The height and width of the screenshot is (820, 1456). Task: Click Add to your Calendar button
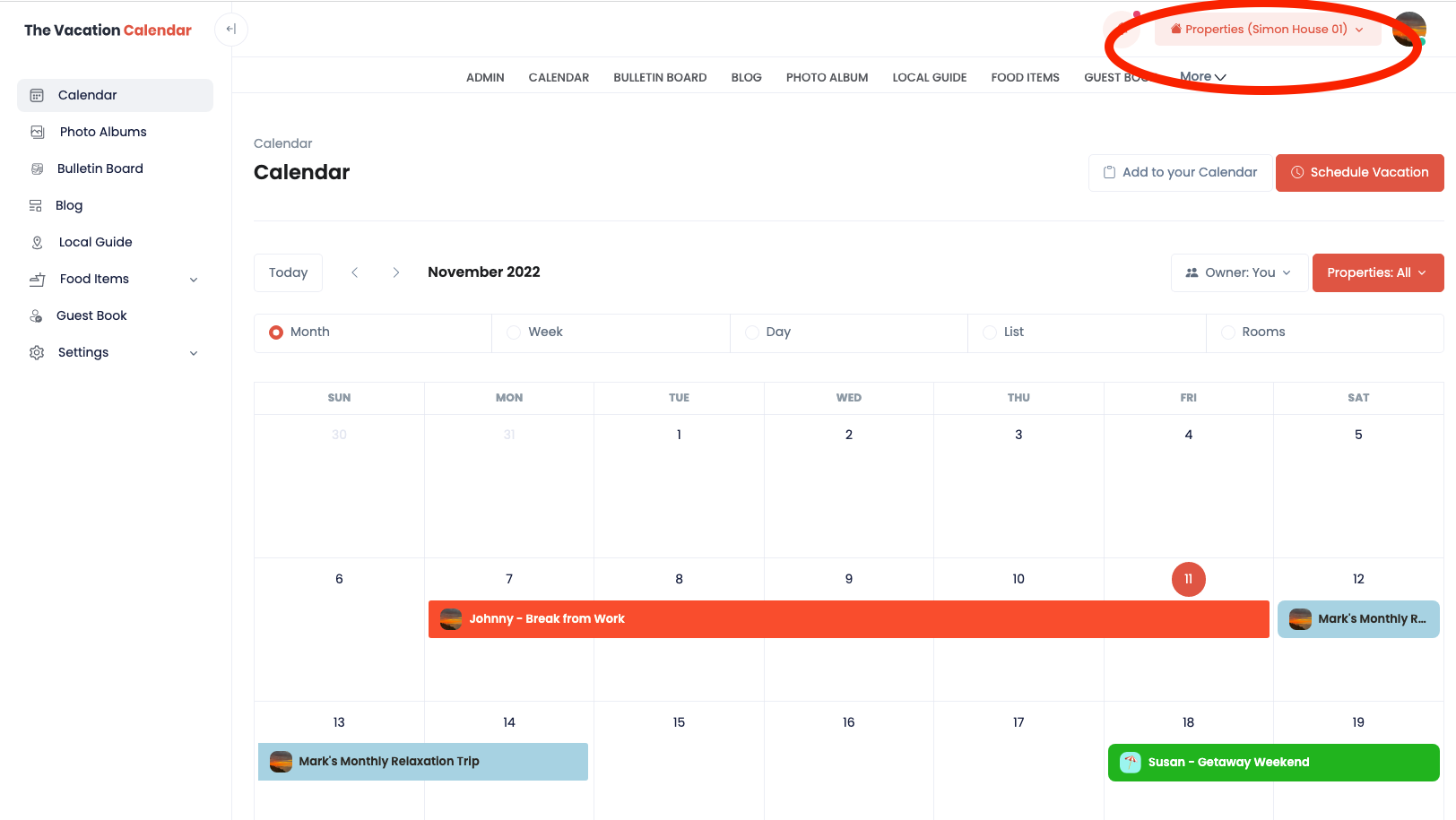(1180, 173)
